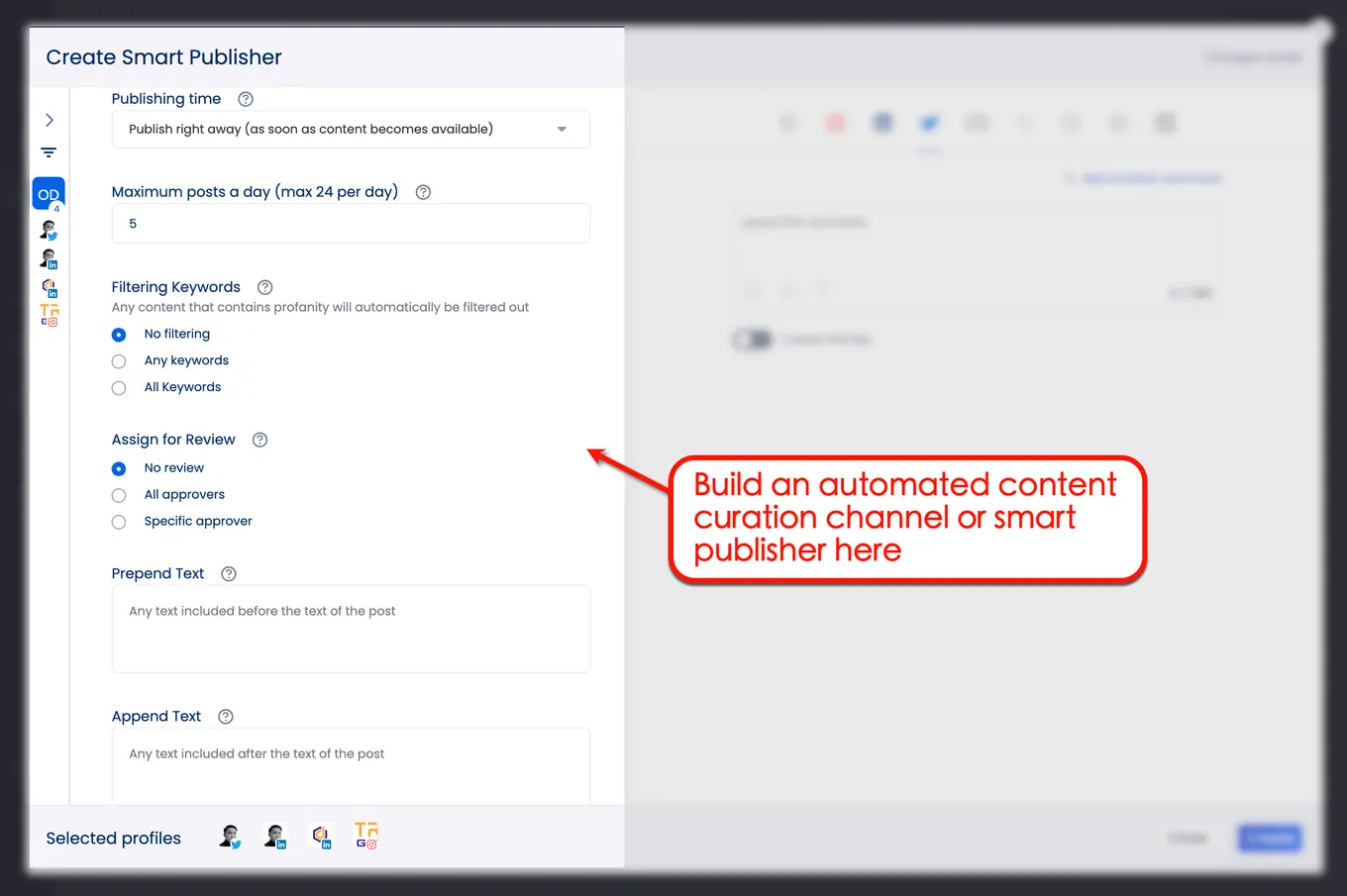This screenshot has width=1347, height=896.
Task: Show help for Assign for Review
Action: [259, 440]
